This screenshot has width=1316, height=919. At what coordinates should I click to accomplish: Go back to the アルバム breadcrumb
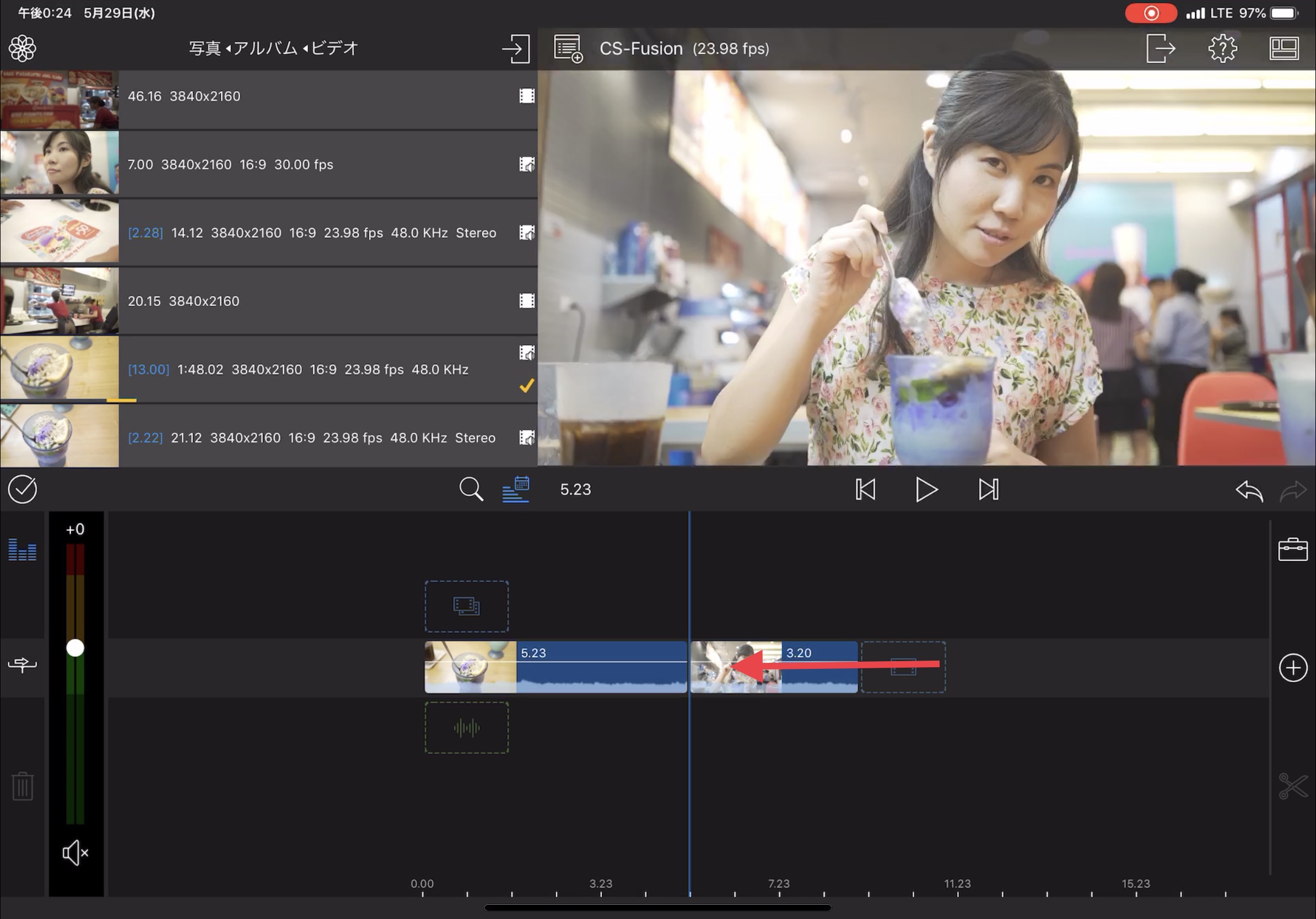click(x=265, y=48)
